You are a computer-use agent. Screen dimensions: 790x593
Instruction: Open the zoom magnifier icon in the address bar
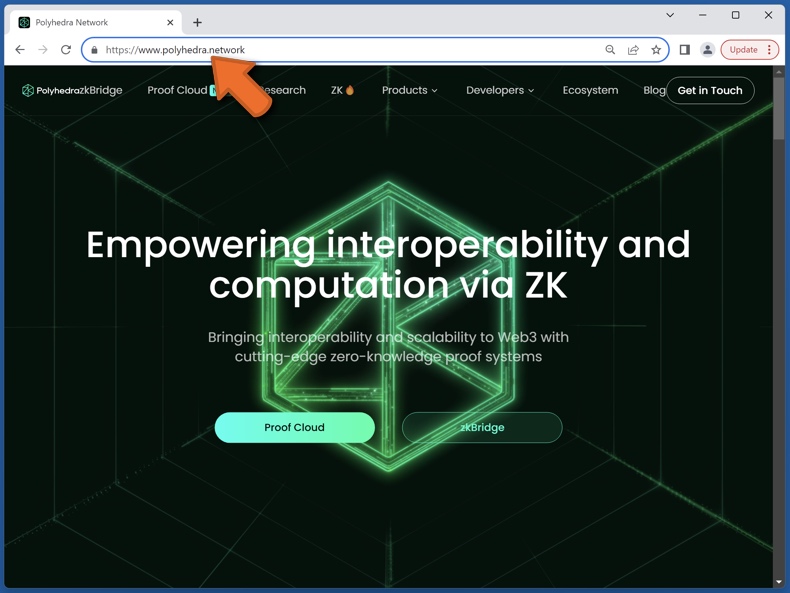610,49
